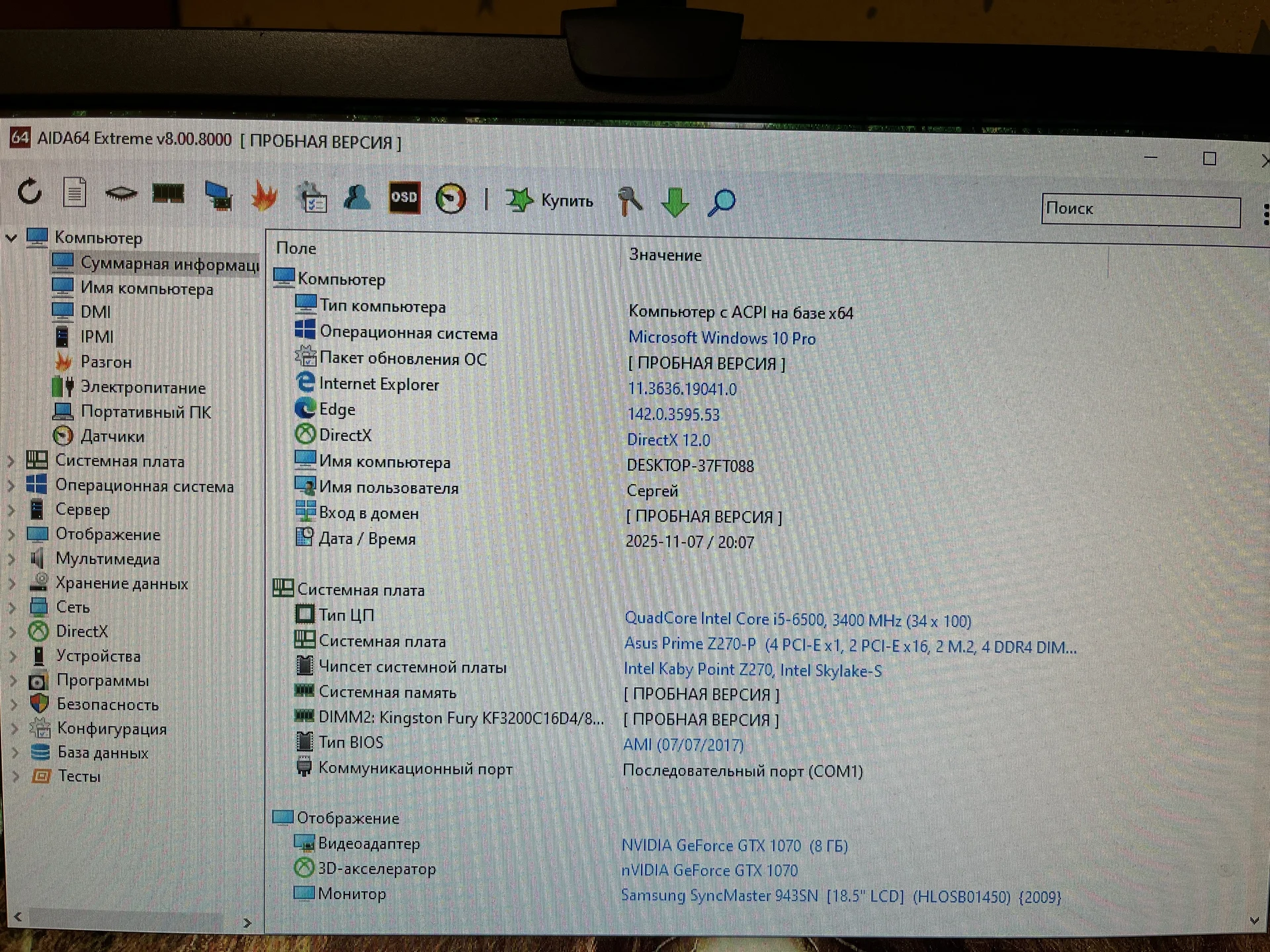Click the user profile toolbar icon

[357, 197]
